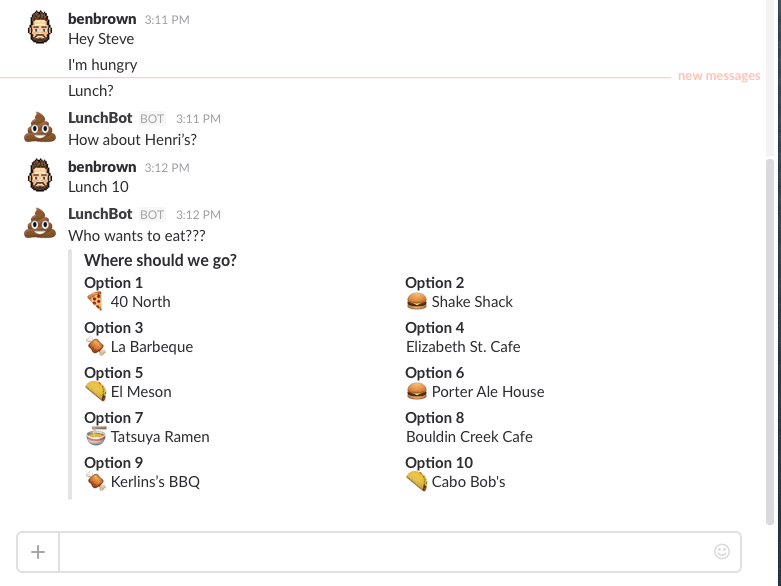Click the meat emoji next to La Barbeque
This screenshot has height=586, width=781.
click(95, 347)
